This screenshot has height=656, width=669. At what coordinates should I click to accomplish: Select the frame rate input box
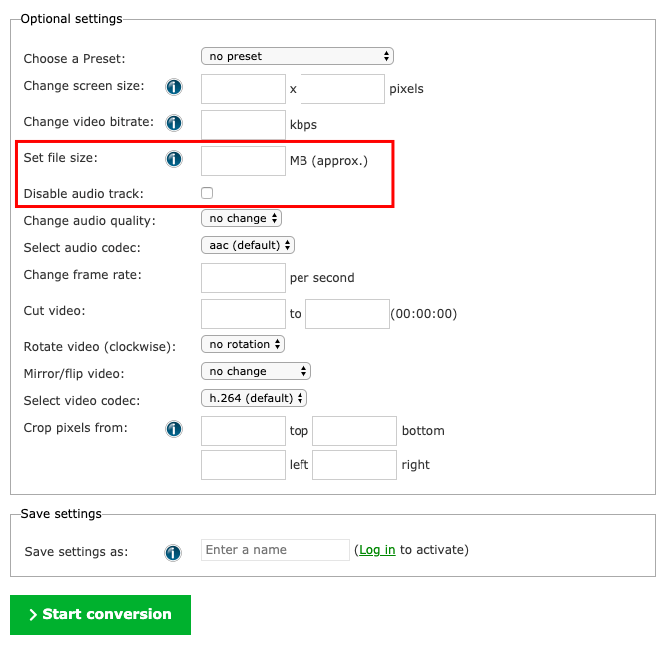pos(243,278)
